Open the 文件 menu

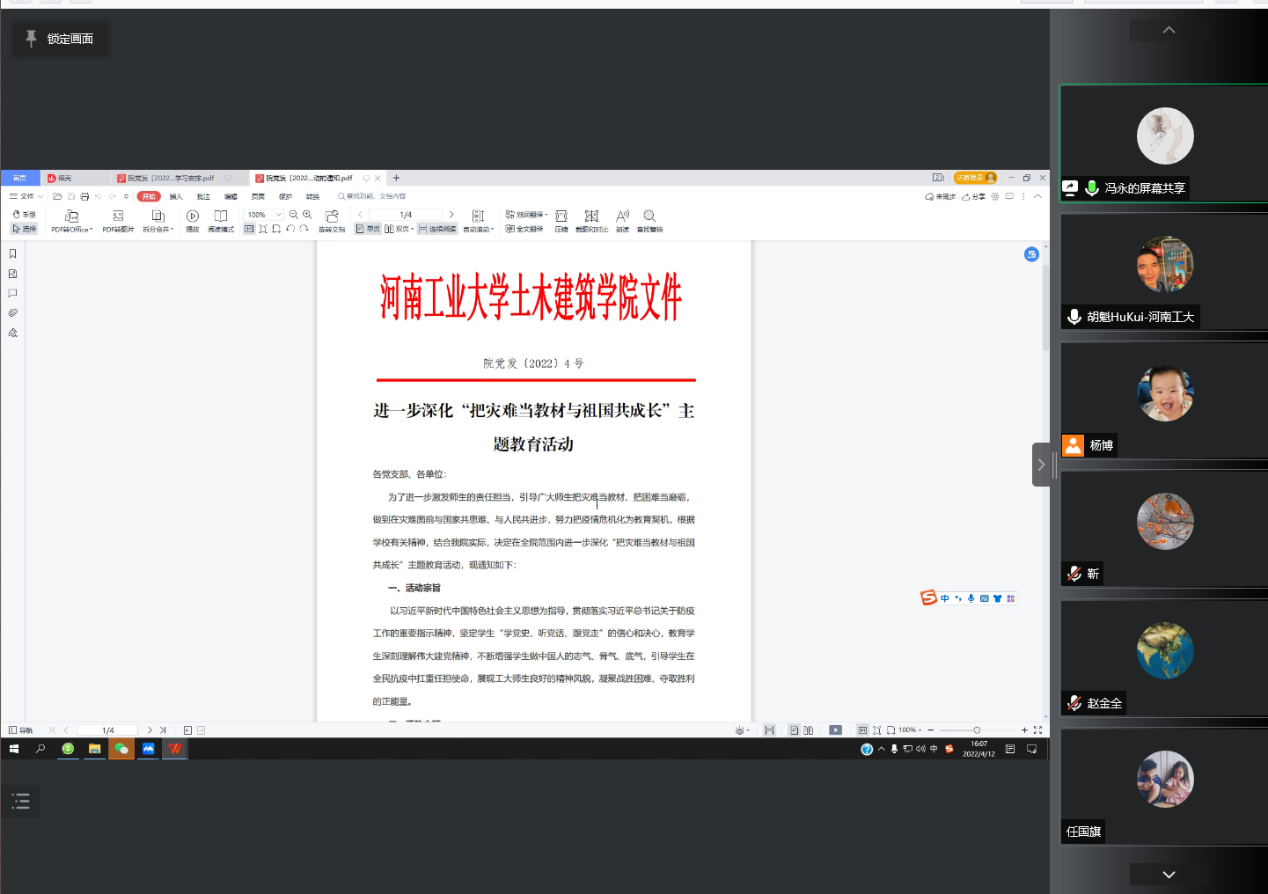click(x=26, y=197)
